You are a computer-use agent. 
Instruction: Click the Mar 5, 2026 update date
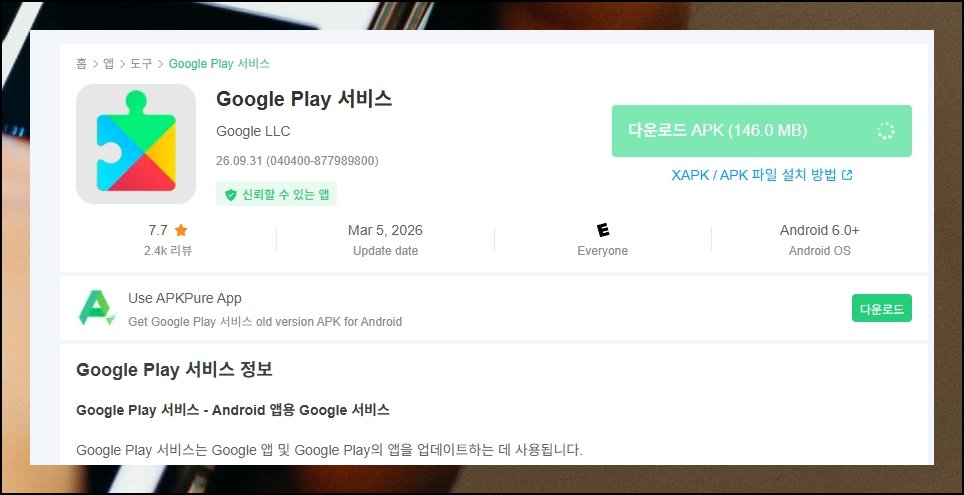pos(385,231)
